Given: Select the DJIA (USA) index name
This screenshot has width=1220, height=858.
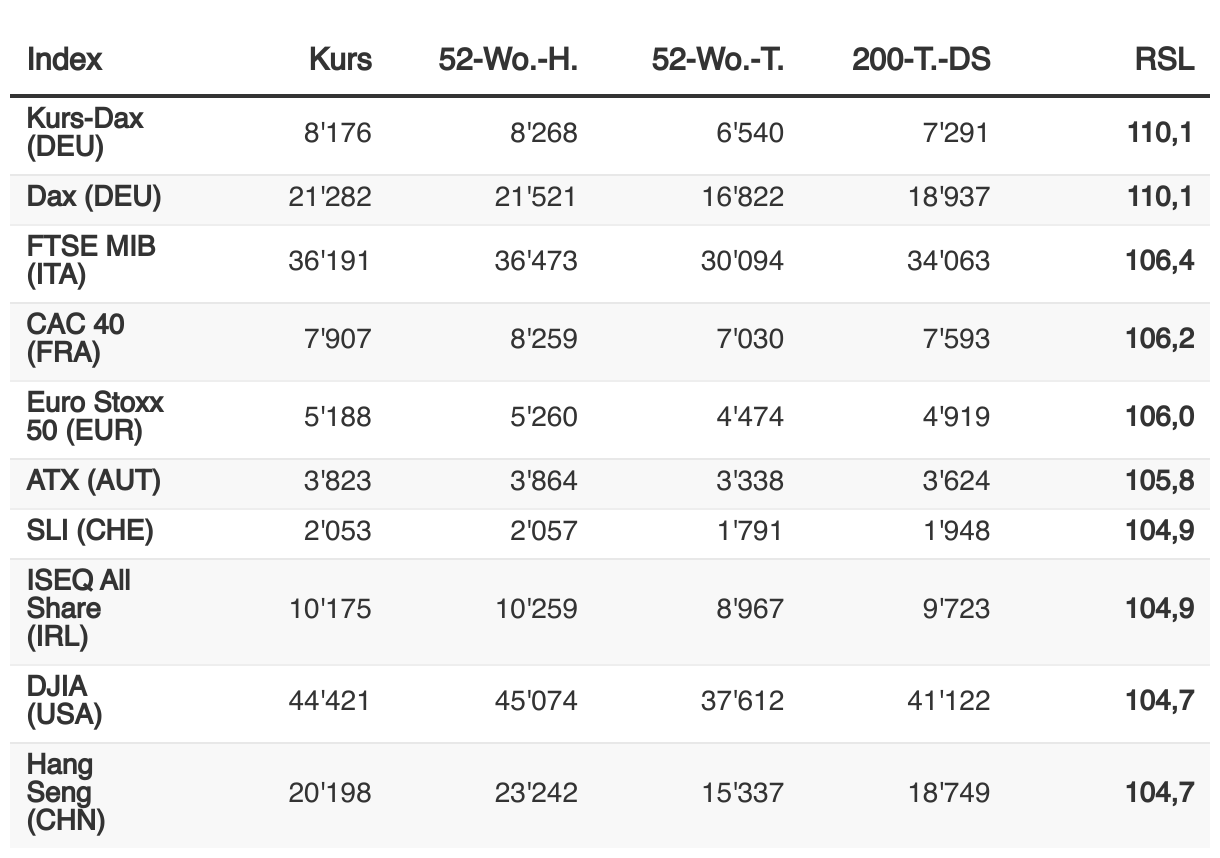Looking at the screenshot, I should point(64,700).
